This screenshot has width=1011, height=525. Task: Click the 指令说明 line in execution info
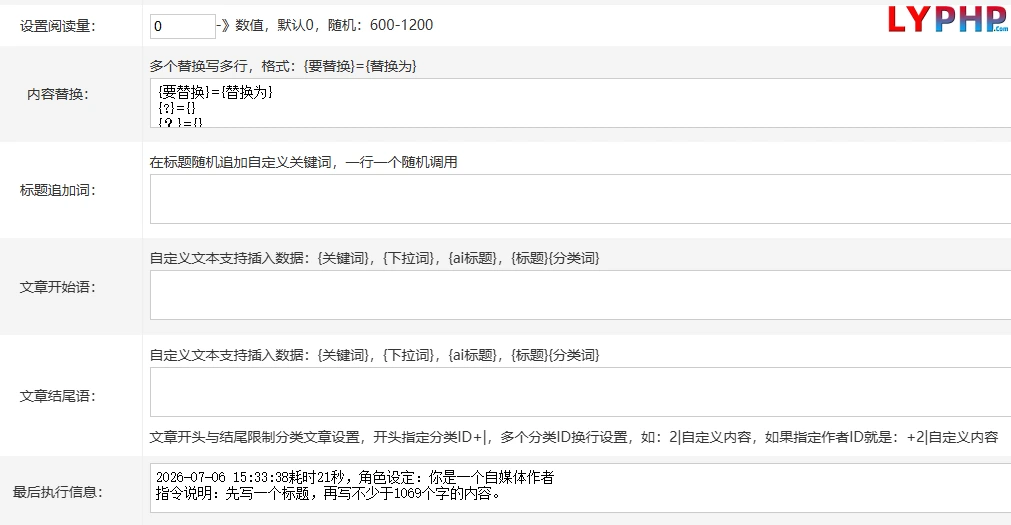pyautogui.click(x=328, y=494)
